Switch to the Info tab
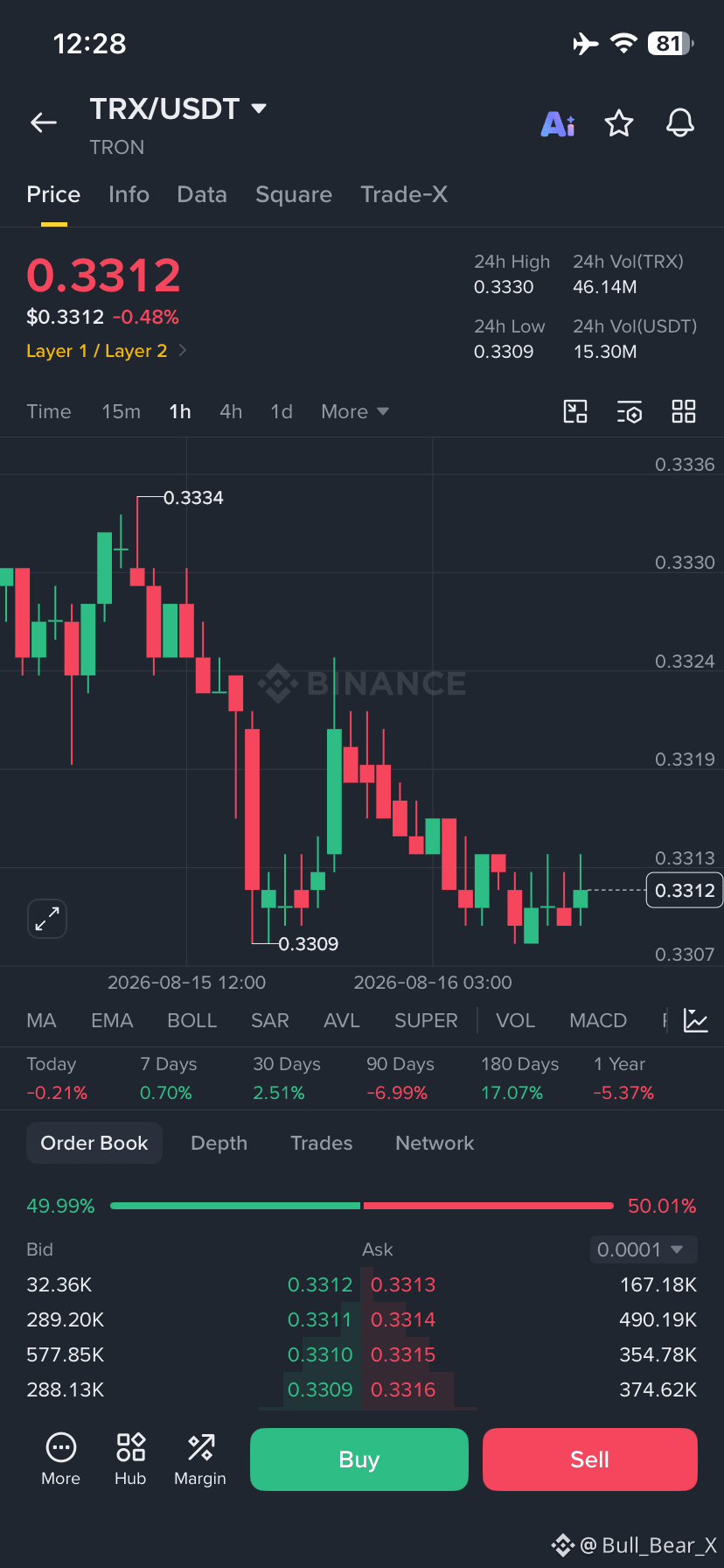Image resolution: width=724 pixels, height=1568 pixels. click(129, 194)
